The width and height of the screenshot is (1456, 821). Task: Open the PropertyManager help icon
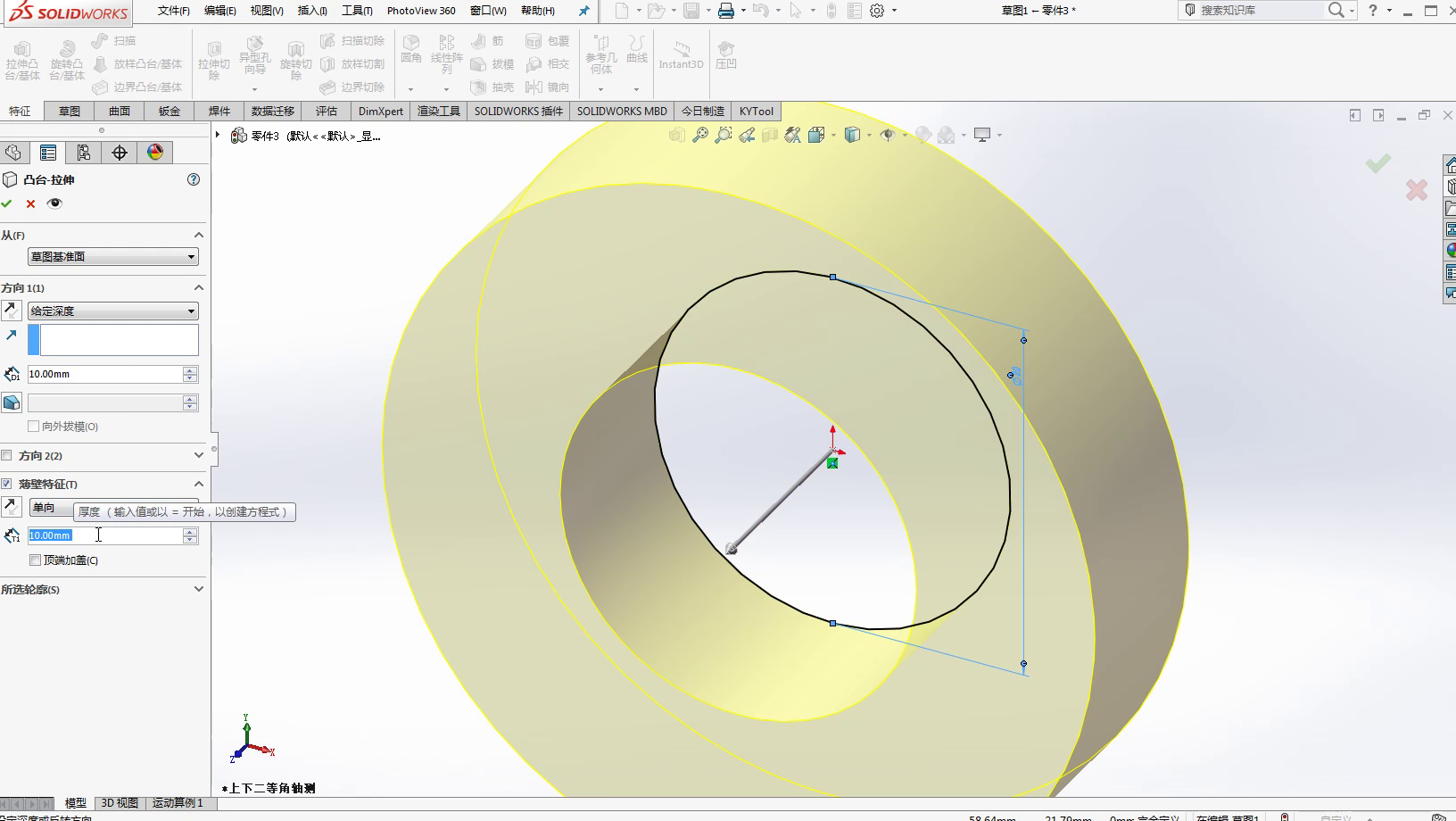coord(194,179)
